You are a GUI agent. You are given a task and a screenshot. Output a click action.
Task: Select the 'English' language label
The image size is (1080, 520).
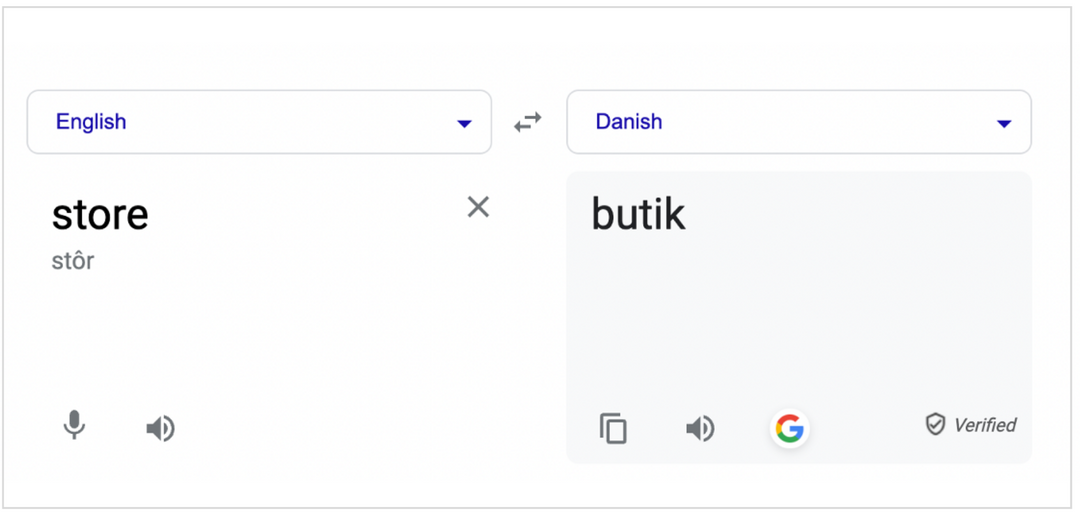[91, 122]
